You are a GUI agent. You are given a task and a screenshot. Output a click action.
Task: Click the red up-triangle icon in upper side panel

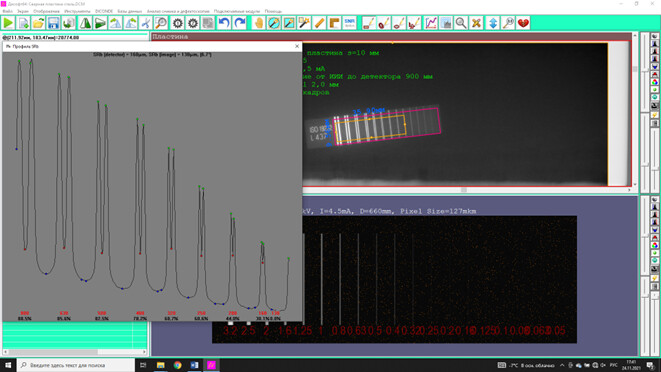pos(655,75)
